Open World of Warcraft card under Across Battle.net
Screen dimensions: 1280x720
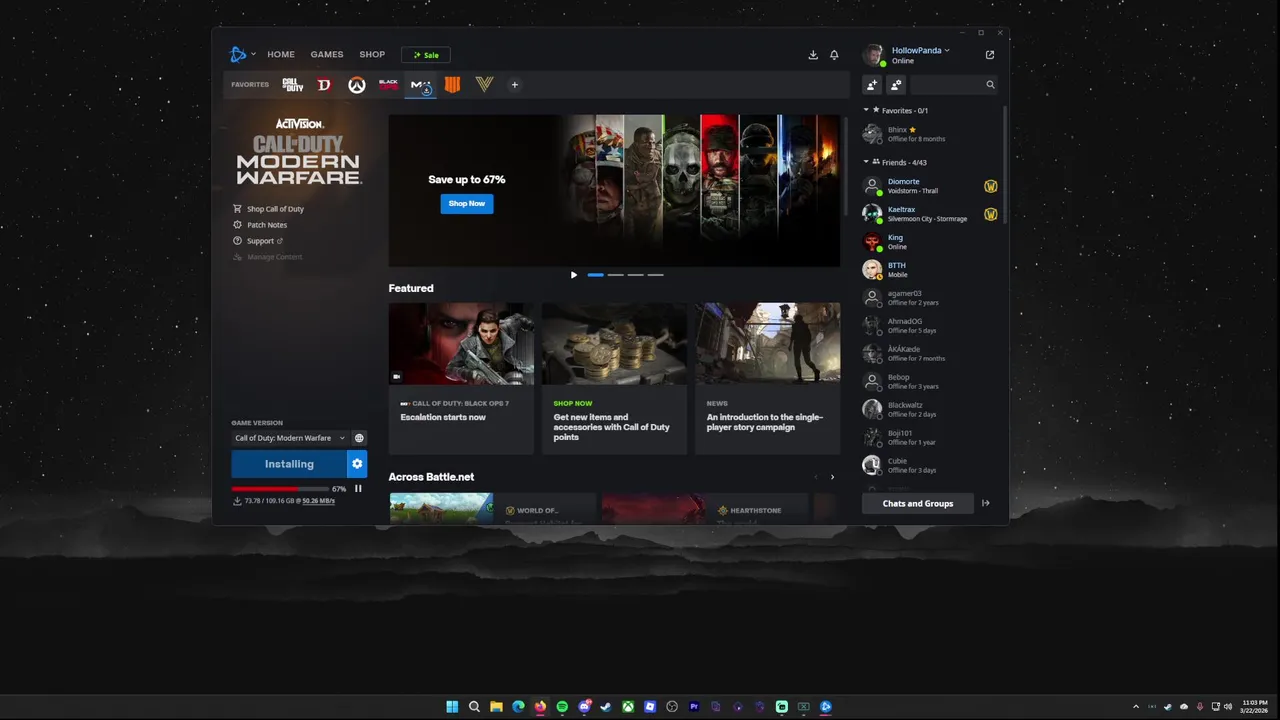493,509
